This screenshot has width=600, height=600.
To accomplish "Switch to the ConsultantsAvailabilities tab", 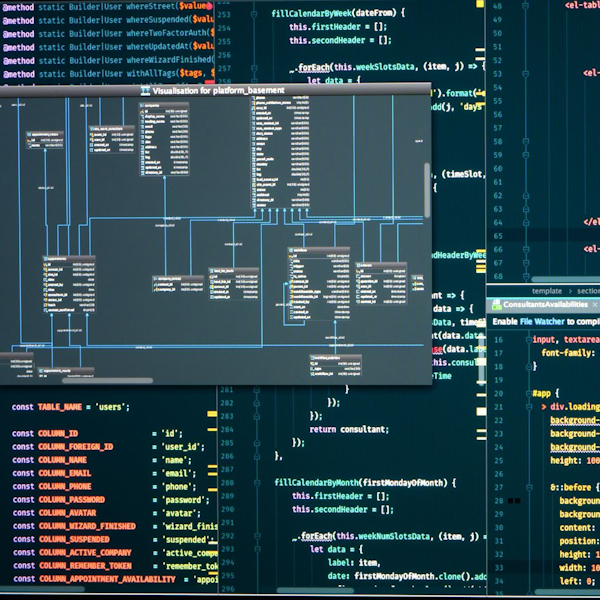I will click(x=545, y=305).
